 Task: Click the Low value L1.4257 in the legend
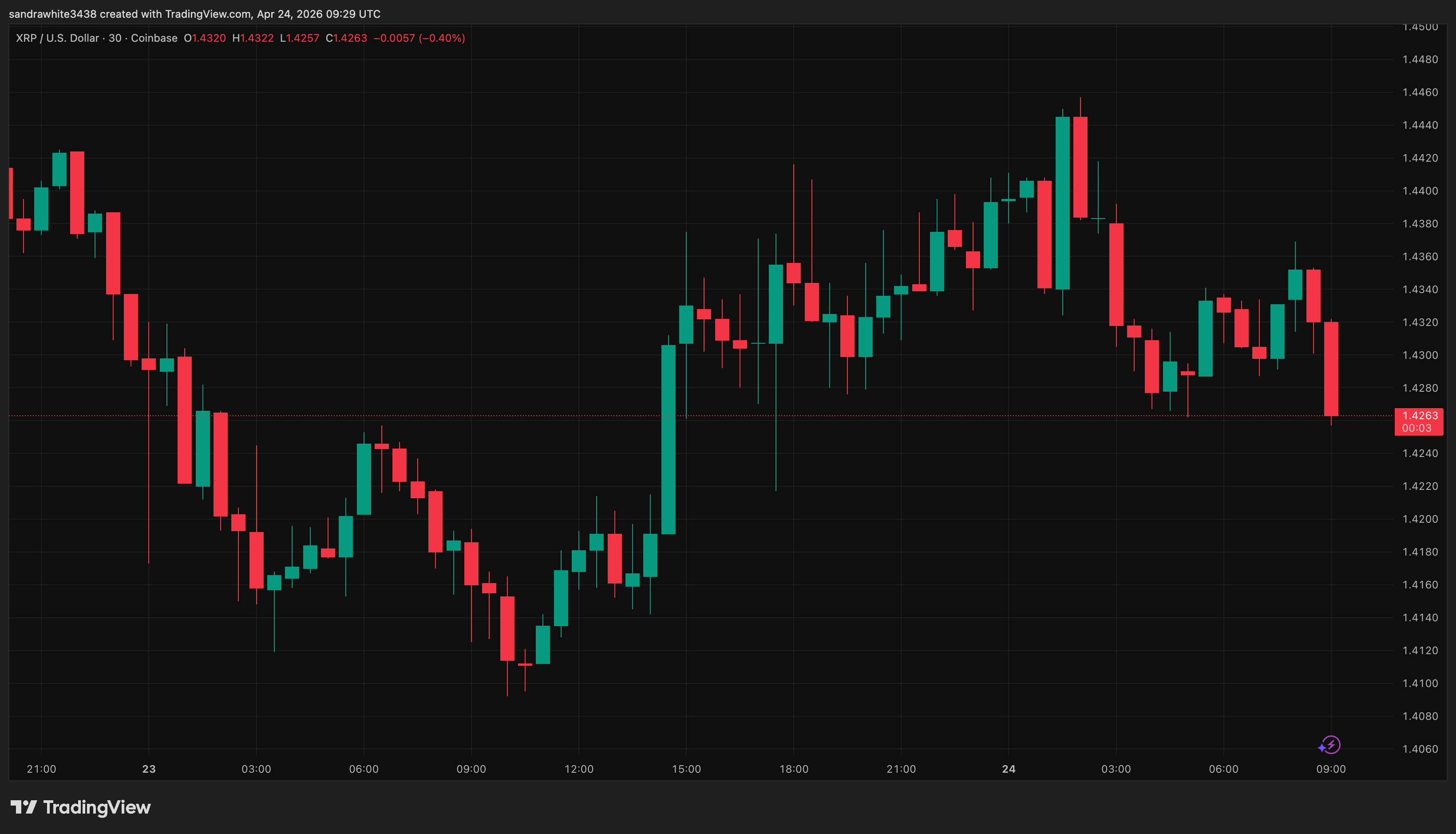click(300, 38)
